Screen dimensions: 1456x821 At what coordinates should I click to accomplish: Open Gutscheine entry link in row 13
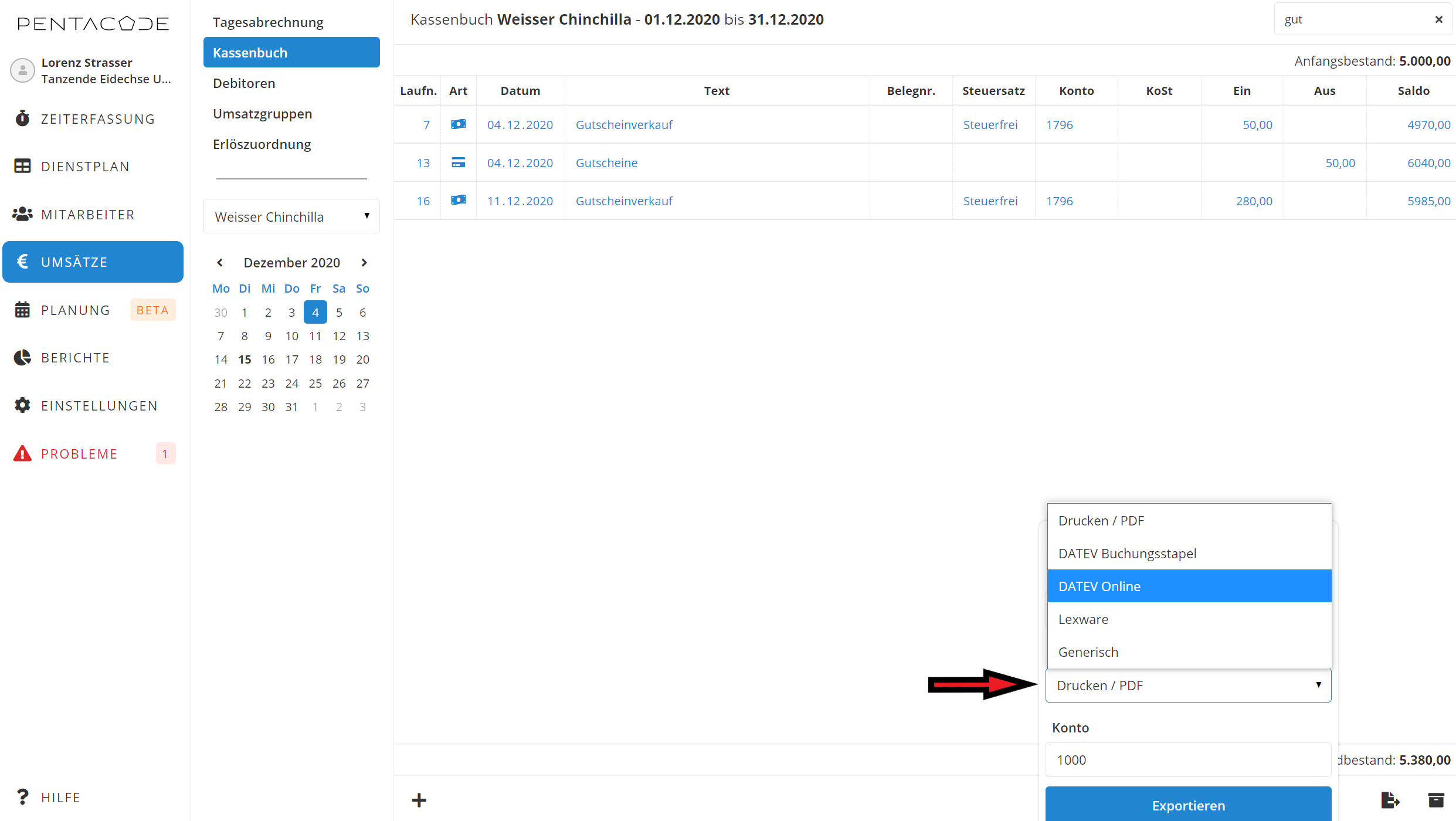tap(606, 162)
